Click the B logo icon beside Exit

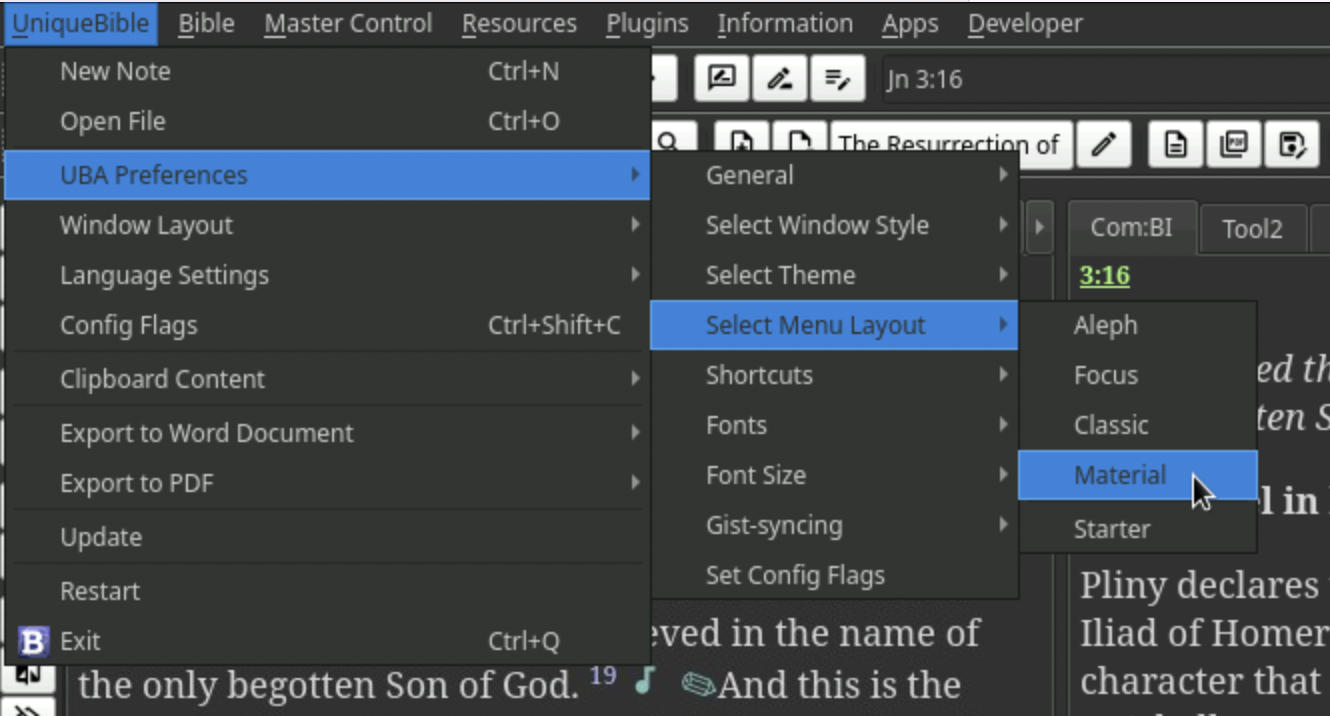[x=34, y=641]
